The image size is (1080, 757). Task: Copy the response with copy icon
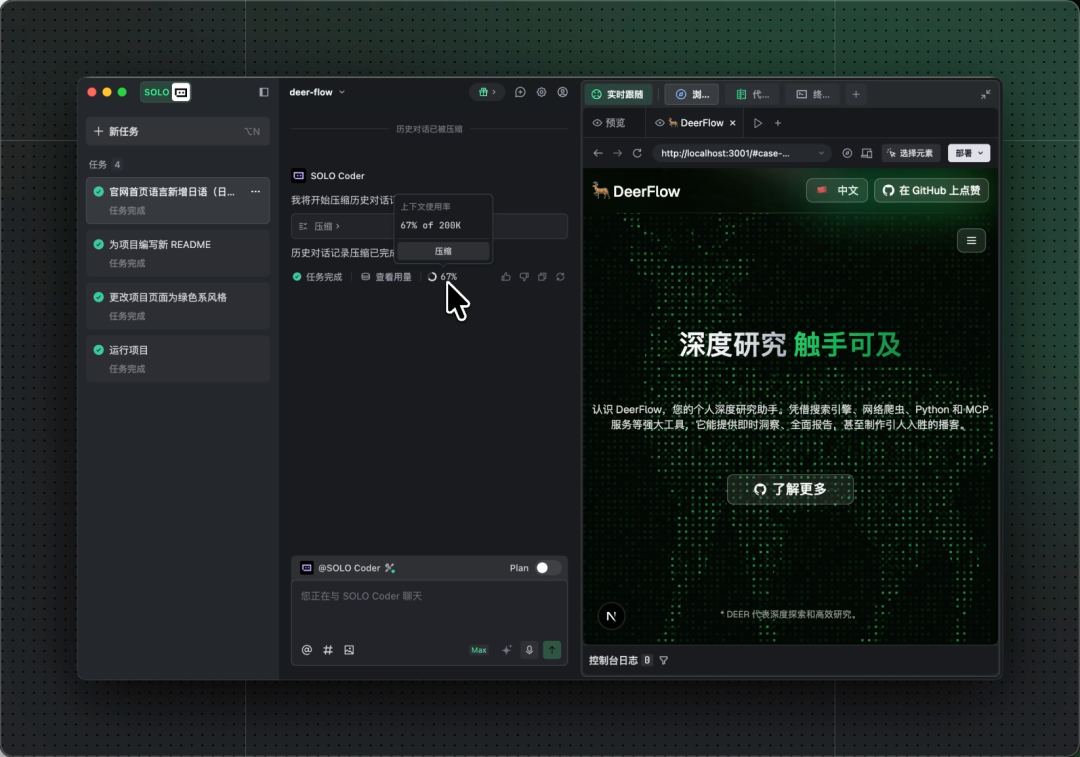[x=542, y=277]
